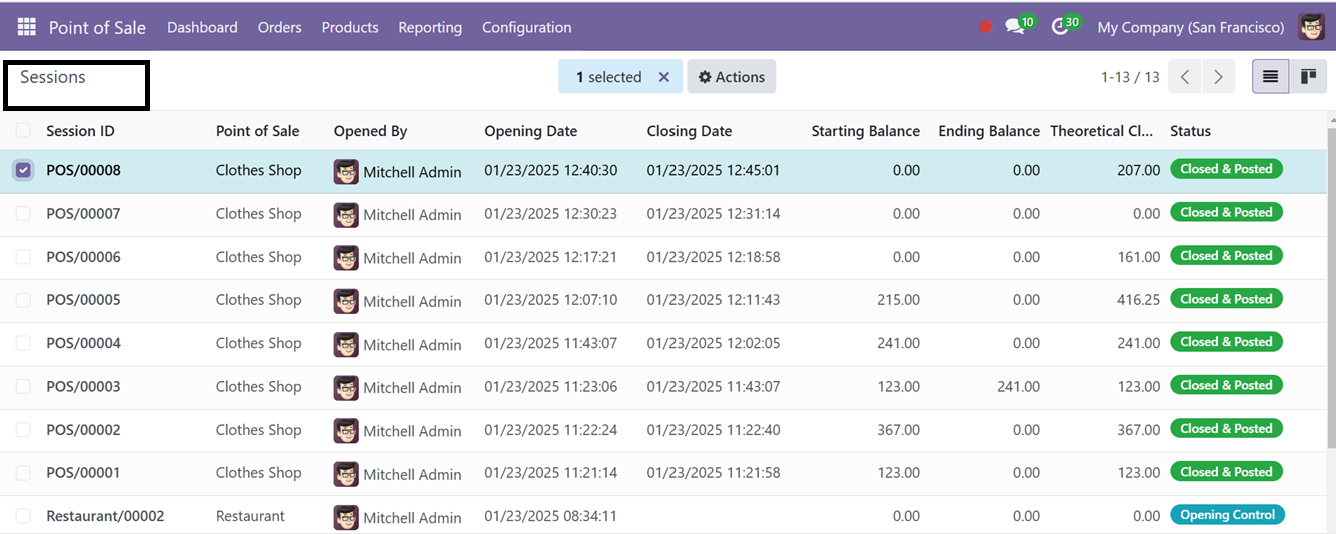
Task: Open session POS/00003 record
Action: tap(83, 387)
